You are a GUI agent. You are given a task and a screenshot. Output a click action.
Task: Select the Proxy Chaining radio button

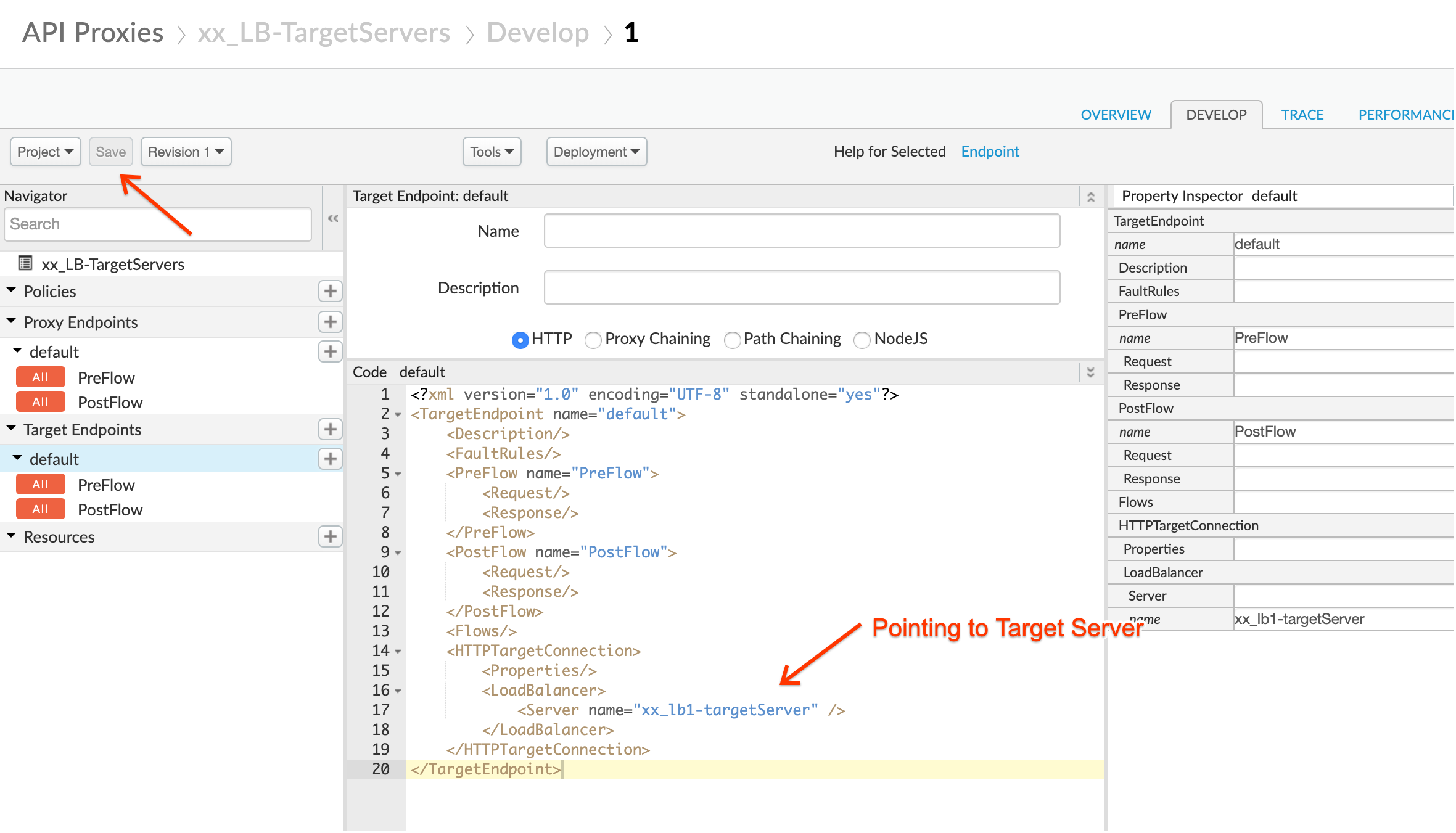coord(593,340)
